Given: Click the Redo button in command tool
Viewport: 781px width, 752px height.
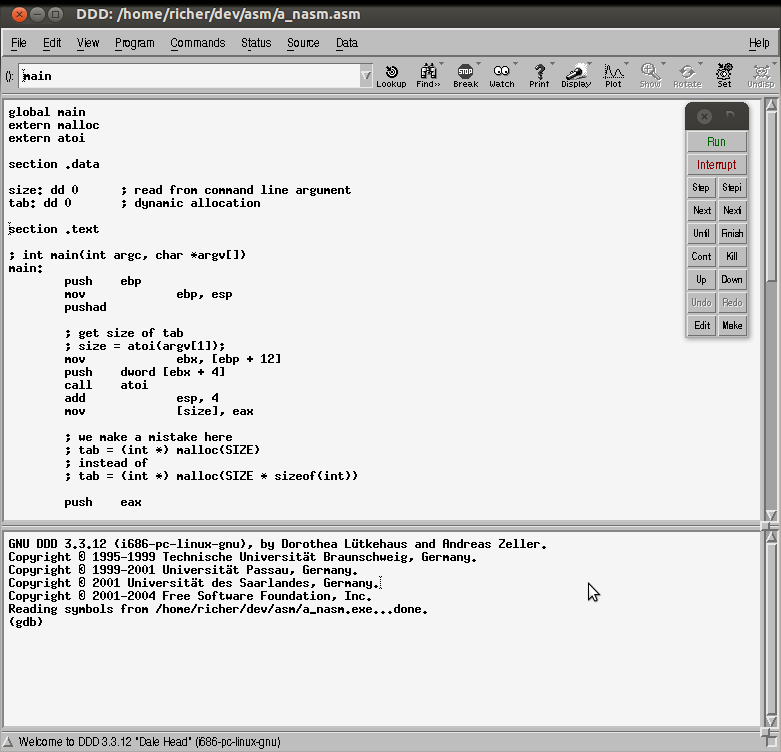Looking at the screenshot, I should point(732,302).
